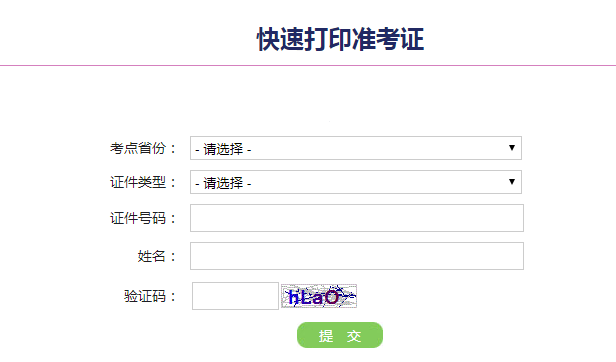Image resolution: width=616 pixels, height=362 pixels.
Task: Click the 提 character on the green button
Action: coord(326,336)
